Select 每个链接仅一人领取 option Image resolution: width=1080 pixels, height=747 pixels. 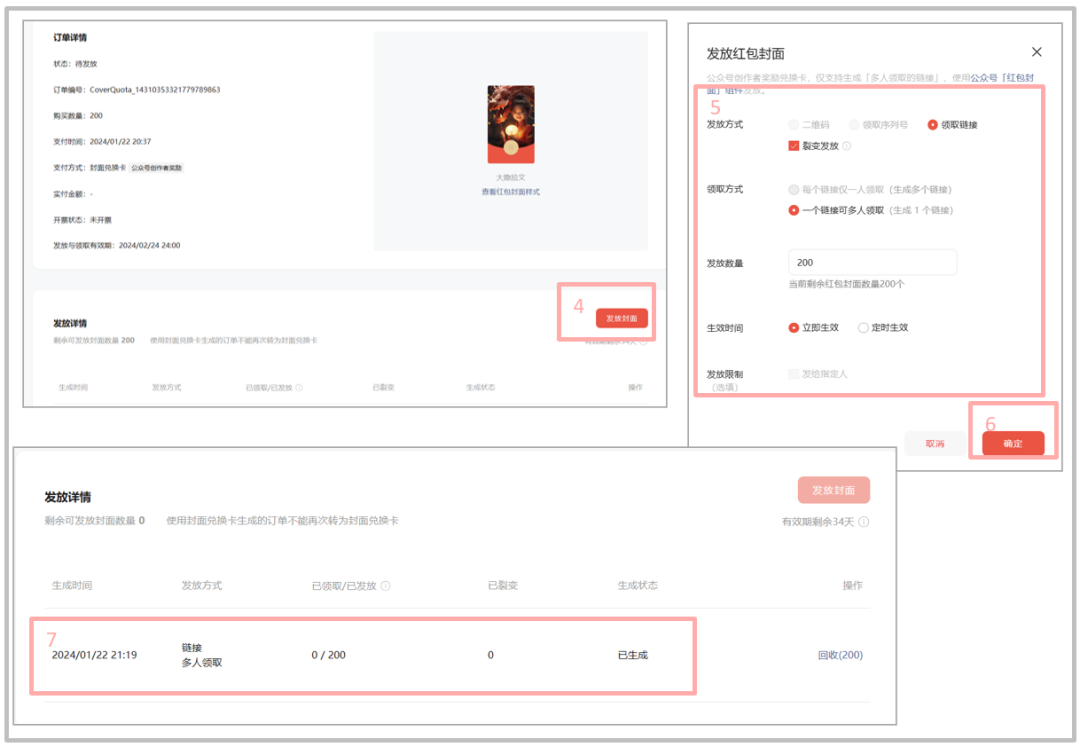[x=794, y=189]
